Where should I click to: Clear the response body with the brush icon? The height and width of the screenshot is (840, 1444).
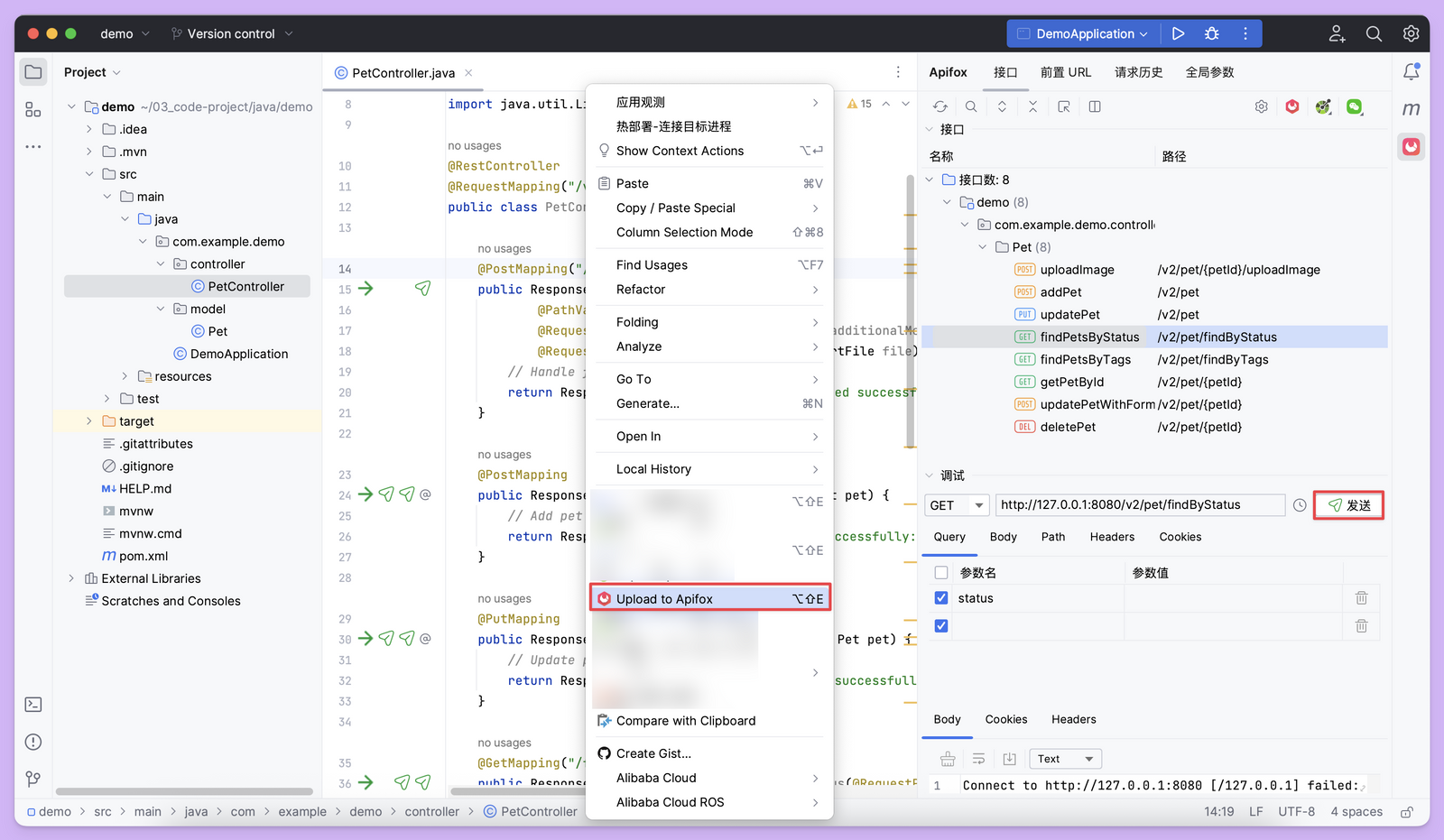[x=947, y=758]
